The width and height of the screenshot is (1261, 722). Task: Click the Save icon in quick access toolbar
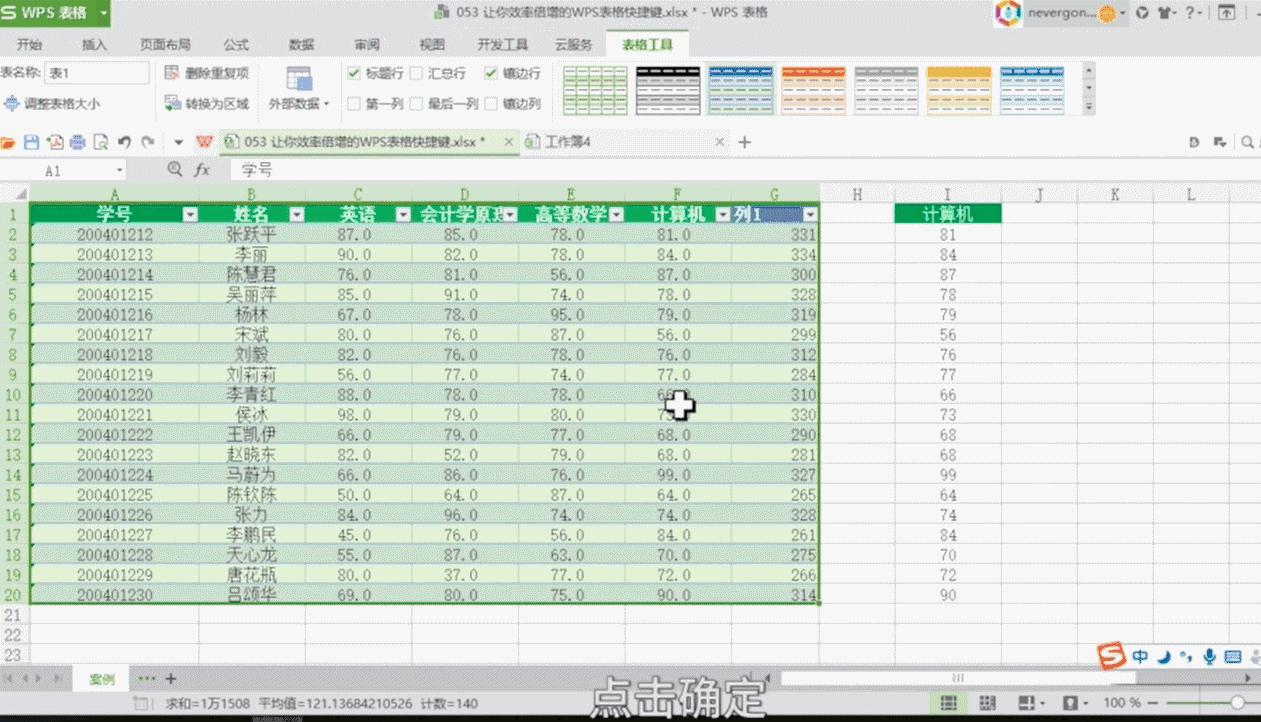pos(31,142)
